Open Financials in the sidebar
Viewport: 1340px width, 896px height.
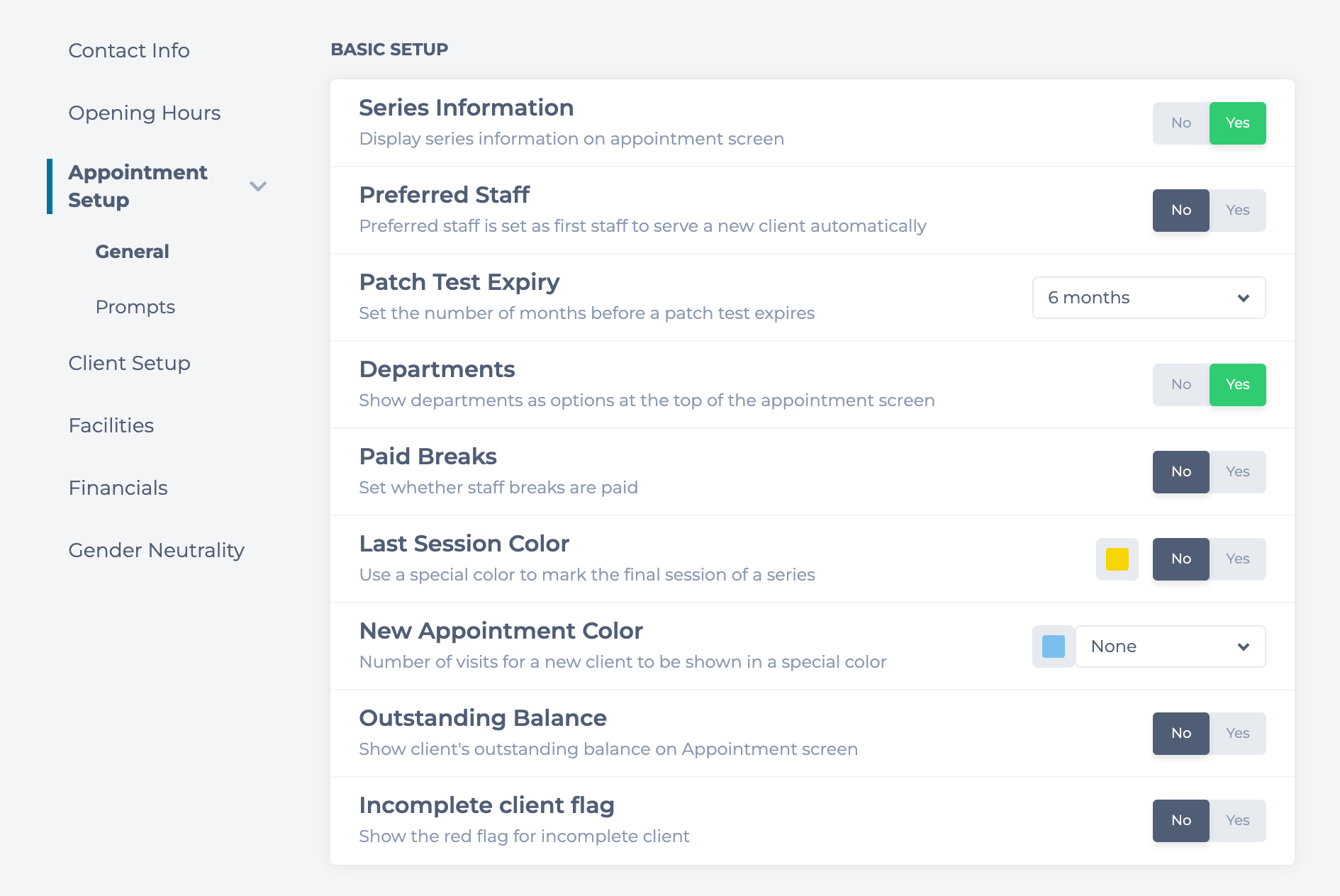[118, 488]
